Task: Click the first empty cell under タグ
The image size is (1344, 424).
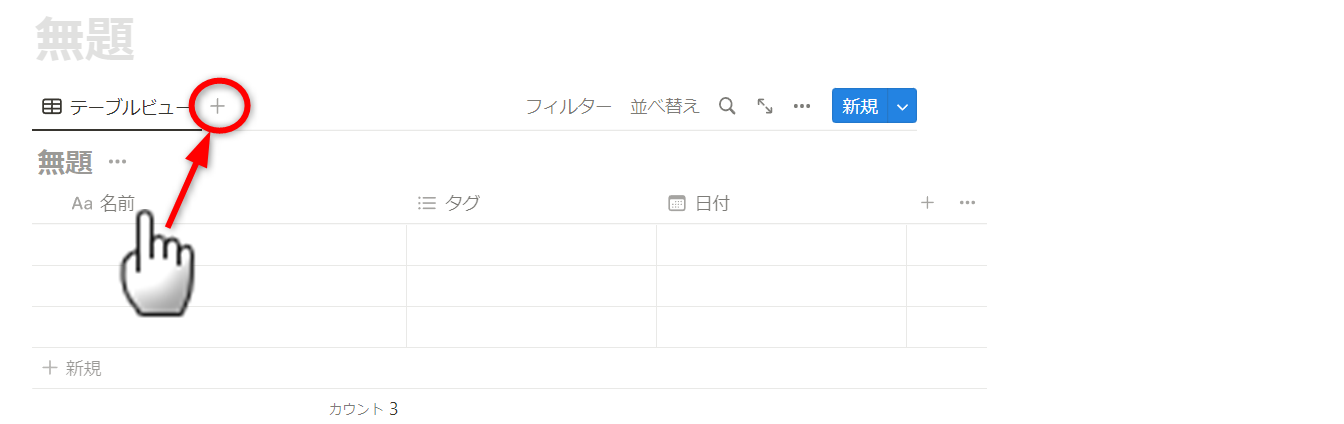Action: [x=531, y=244]
